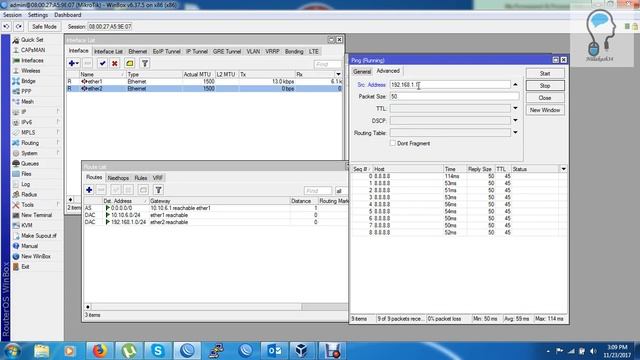
Task: Click Make Supout.rif in sidebar
Action: [39, 236]
